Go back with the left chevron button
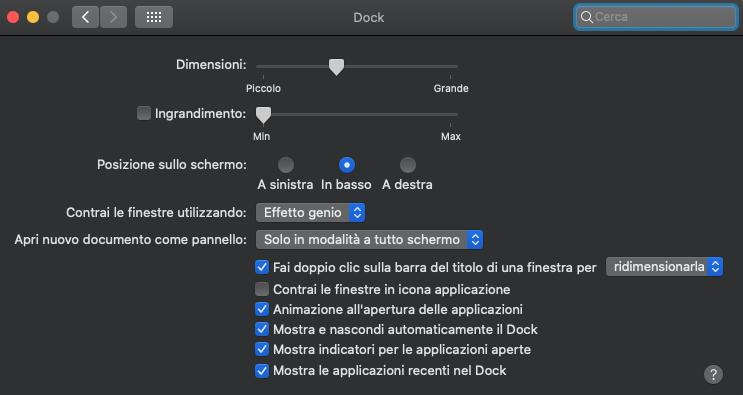The height and width of the screenshot is (395, 743). 85,18
